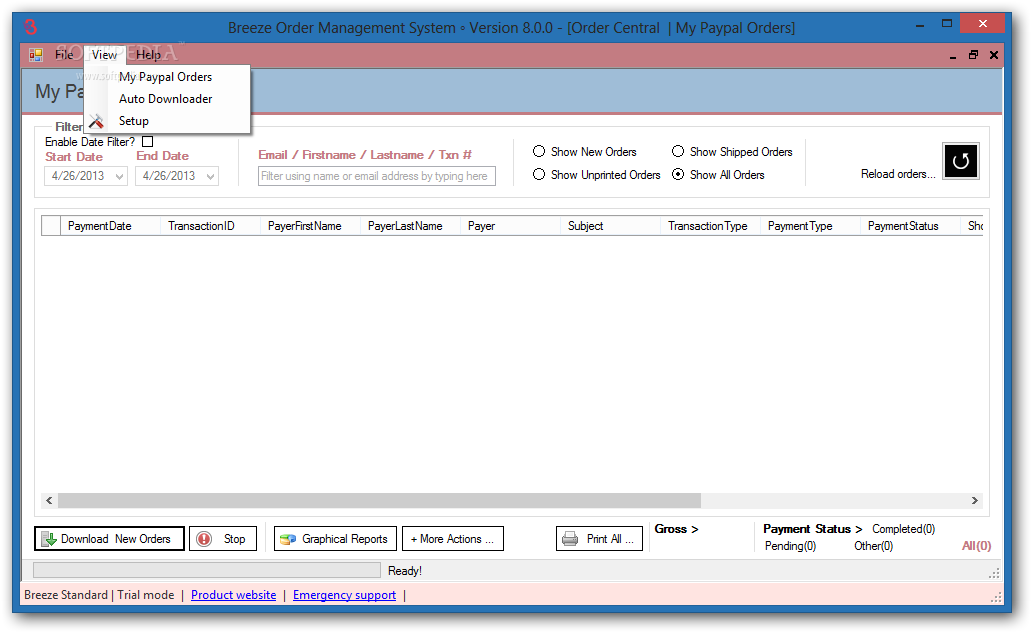
Task: Click the Breeze Standard Trial mode text
Action: click(99, 595)
